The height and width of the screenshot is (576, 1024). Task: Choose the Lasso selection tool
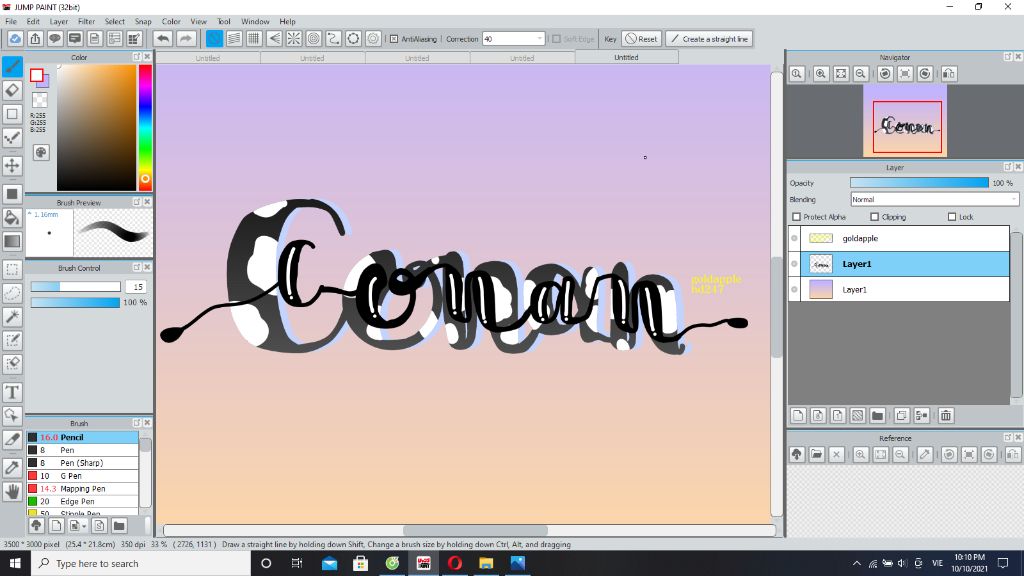pos(12,293)
